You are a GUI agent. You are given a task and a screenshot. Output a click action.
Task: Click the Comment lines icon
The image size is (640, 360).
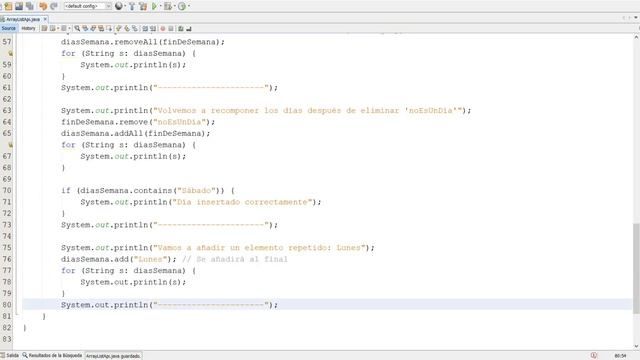pyautogui.click(x=181, y=28)
